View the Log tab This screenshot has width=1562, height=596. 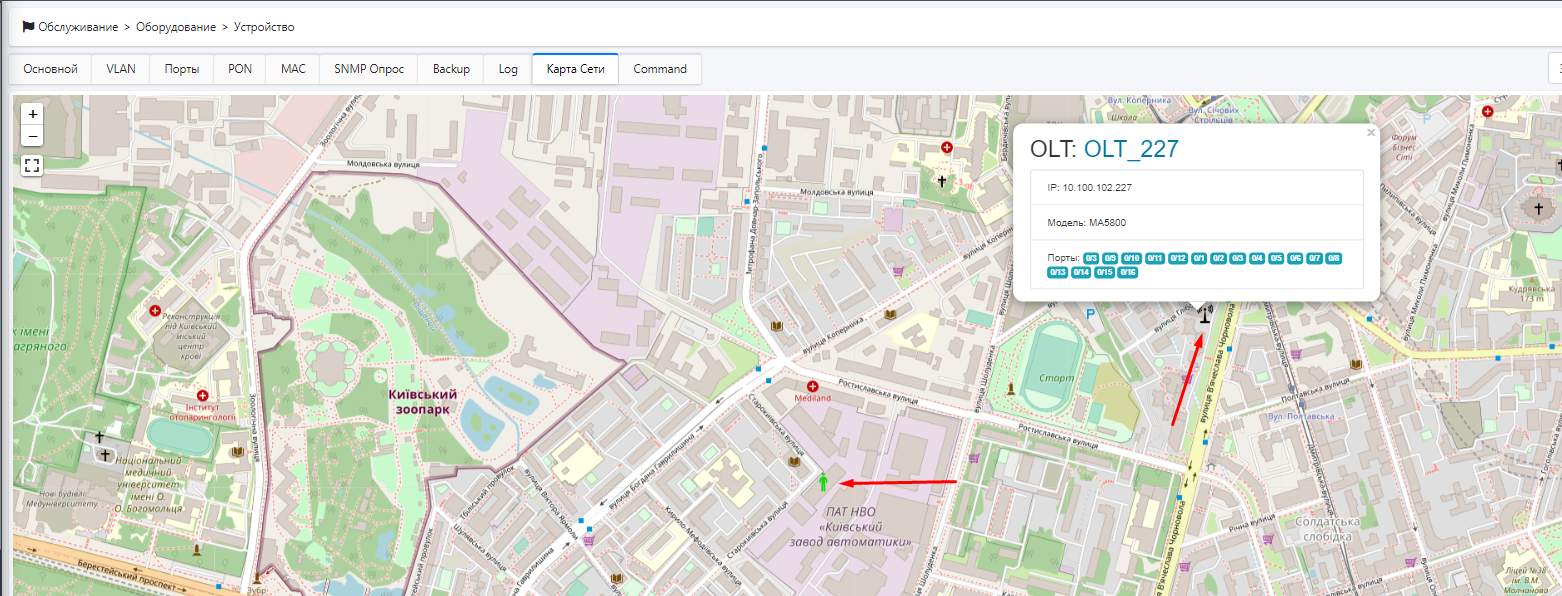pos(508,69)
